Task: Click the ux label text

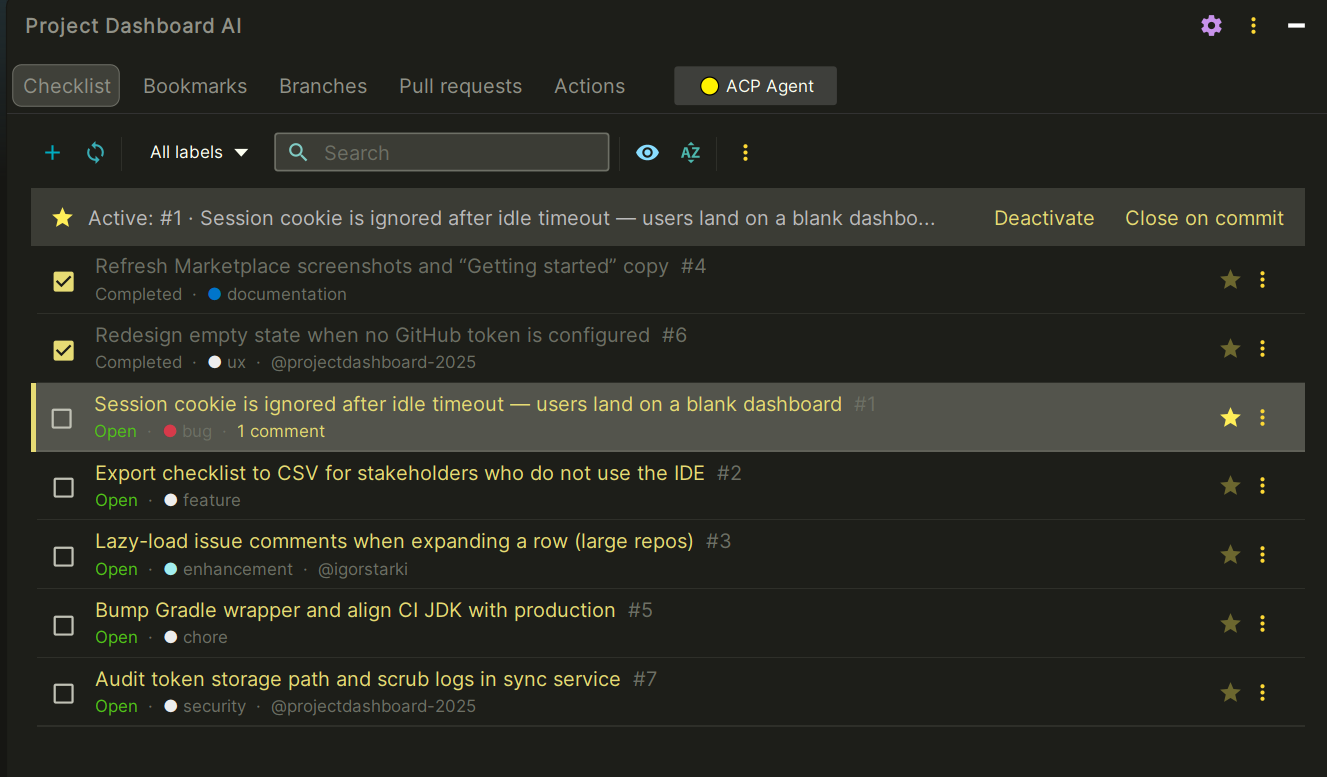Action: coord(236,362)
